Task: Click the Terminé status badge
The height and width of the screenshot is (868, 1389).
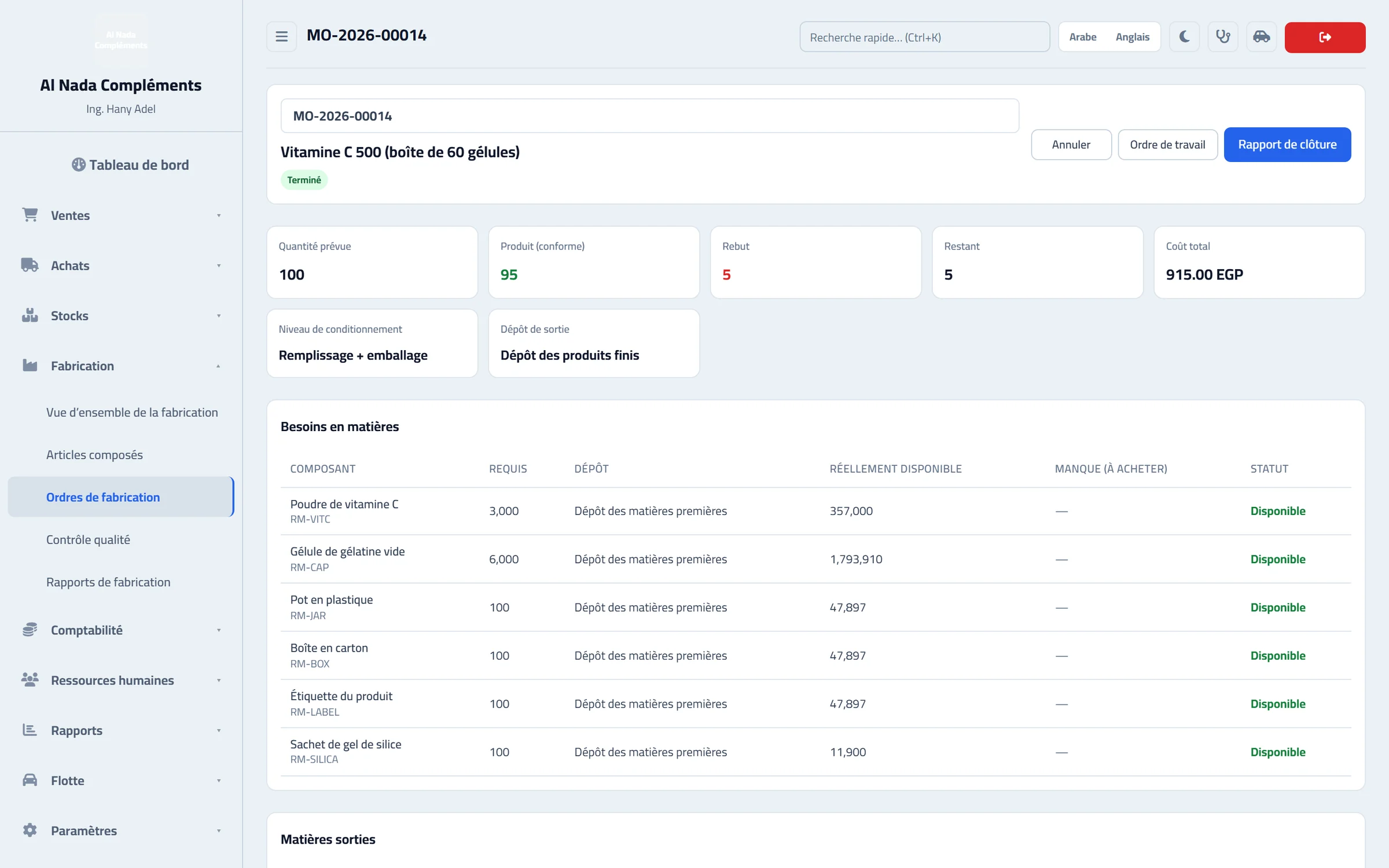Action: pos(304,180)
